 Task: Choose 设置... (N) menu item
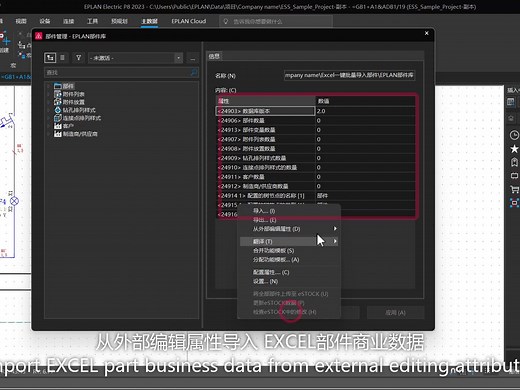(289, 281)
